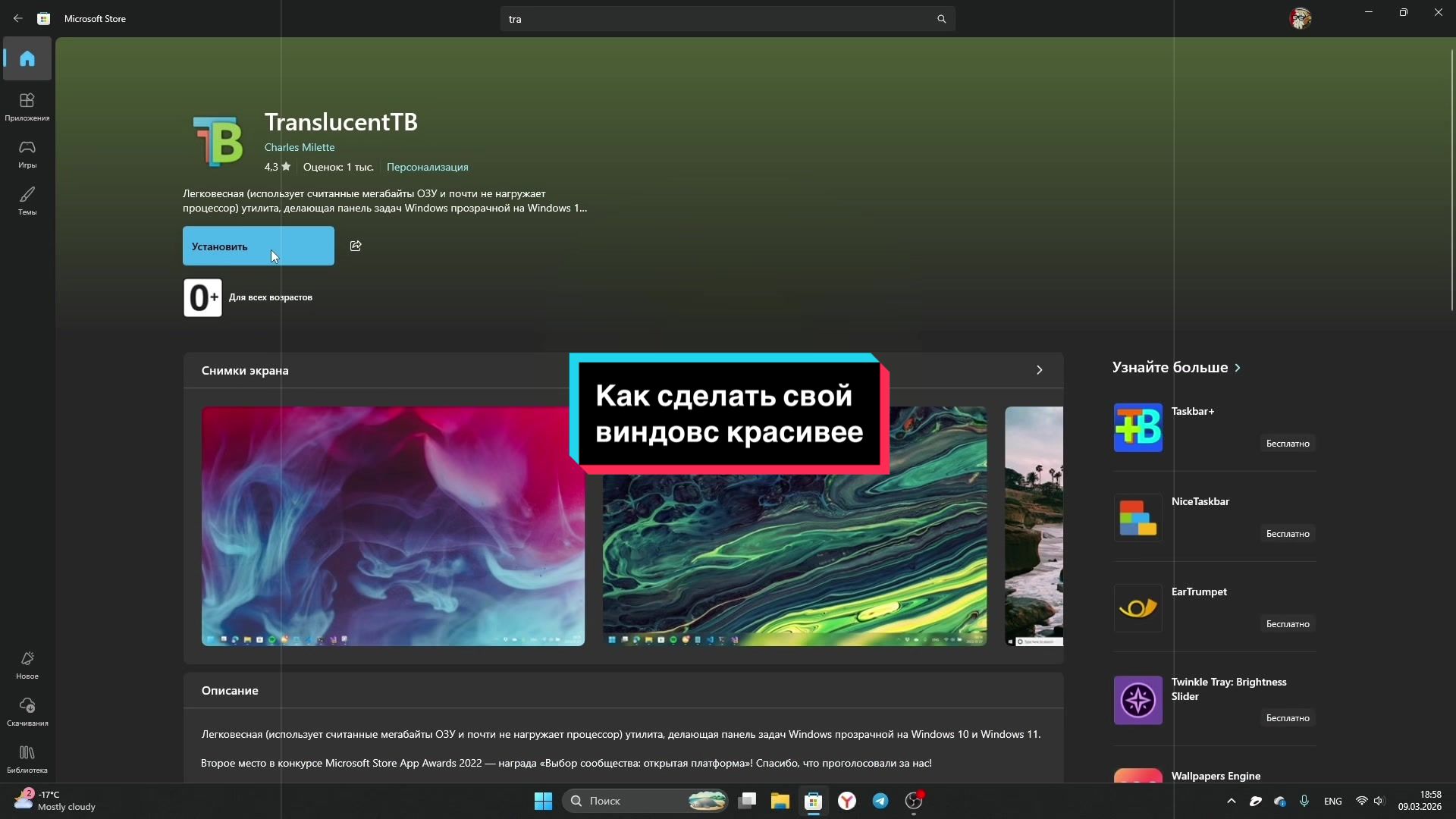Open Новое in the sidebar
The image size is (1456, 819).
click(x=27, y=665)
